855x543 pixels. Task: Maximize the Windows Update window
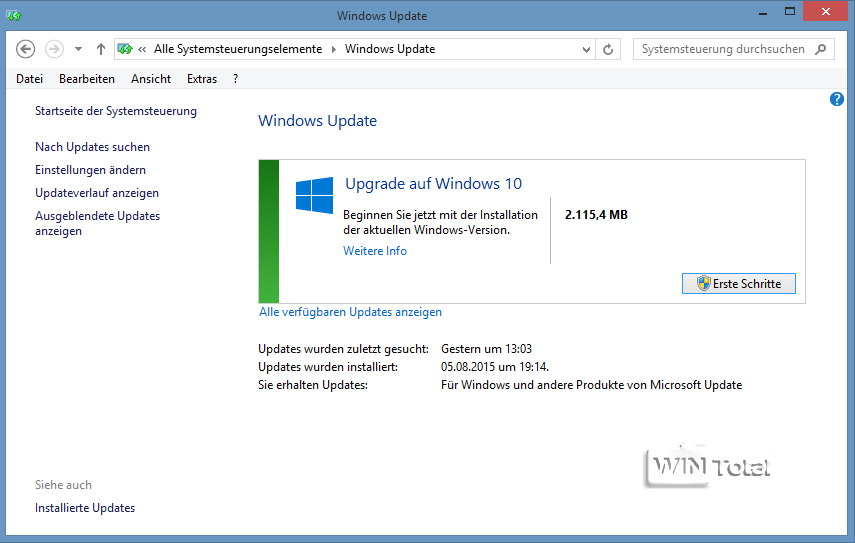click(x=790, y=11)
